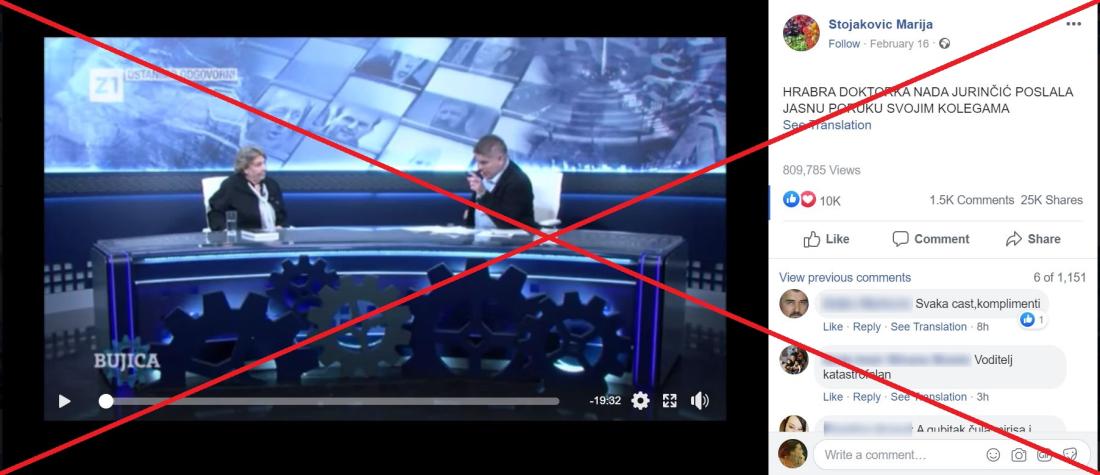This screenshot has height=475, width=1100.
Task: Click the Love heart reaction icon
Action: click(808, 199)
